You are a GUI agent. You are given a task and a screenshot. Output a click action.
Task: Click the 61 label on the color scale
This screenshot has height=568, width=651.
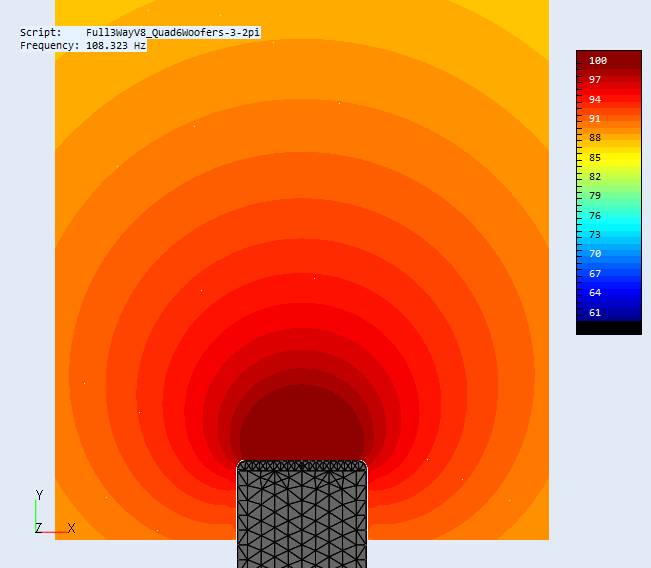click(x=595, y=313)
